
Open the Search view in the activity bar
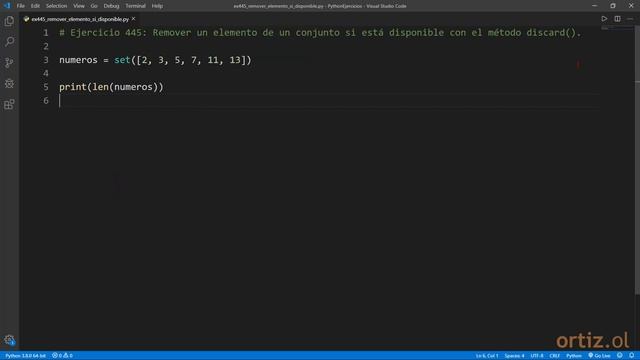pyautogui.click(x=9, y=42)
